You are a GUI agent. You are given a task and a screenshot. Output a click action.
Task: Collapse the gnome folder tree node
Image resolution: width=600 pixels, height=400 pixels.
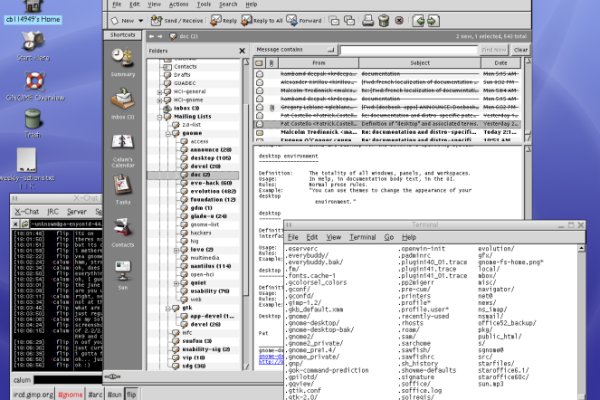point(167,133)
